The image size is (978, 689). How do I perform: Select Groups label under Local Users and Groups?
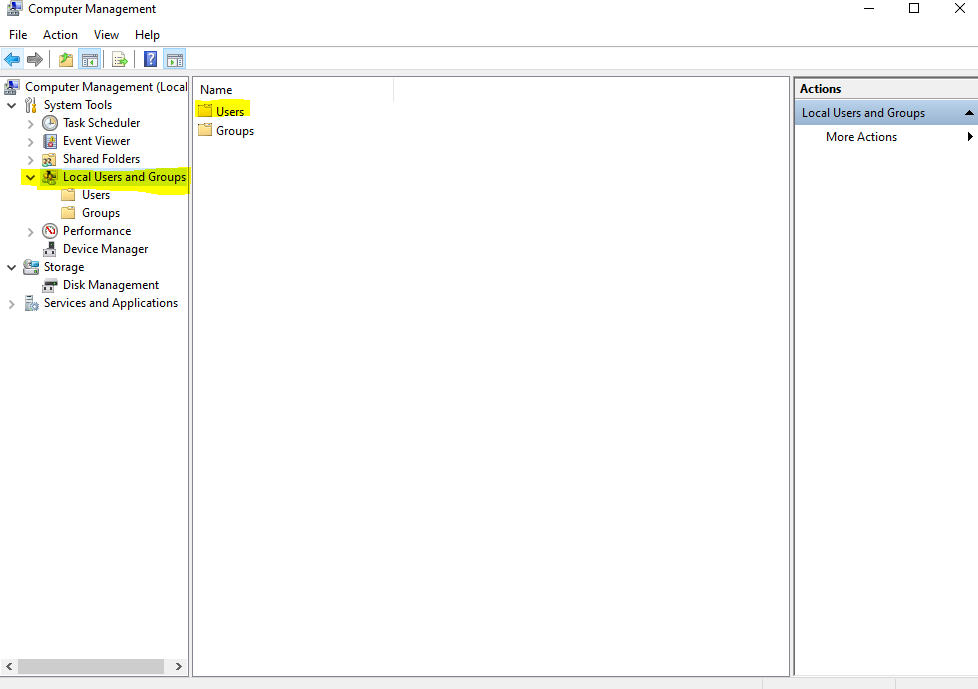click(x=101, y=213)
